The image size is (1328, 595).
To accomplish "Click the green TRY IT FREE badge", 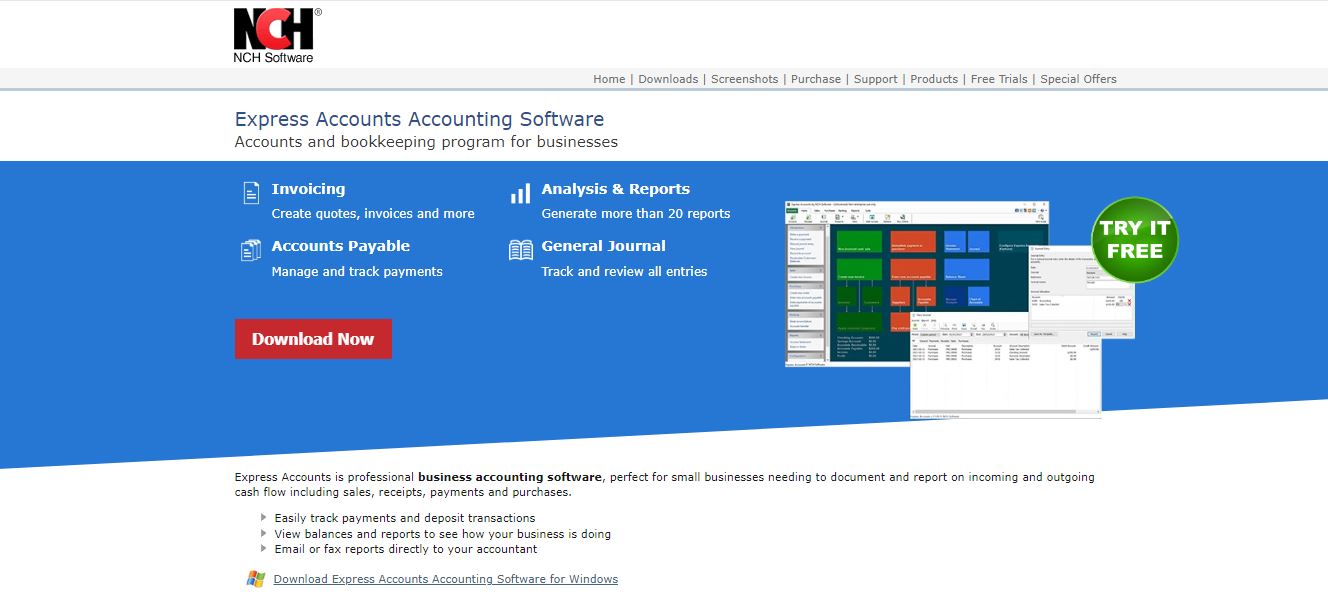I will click(1135, 240).
